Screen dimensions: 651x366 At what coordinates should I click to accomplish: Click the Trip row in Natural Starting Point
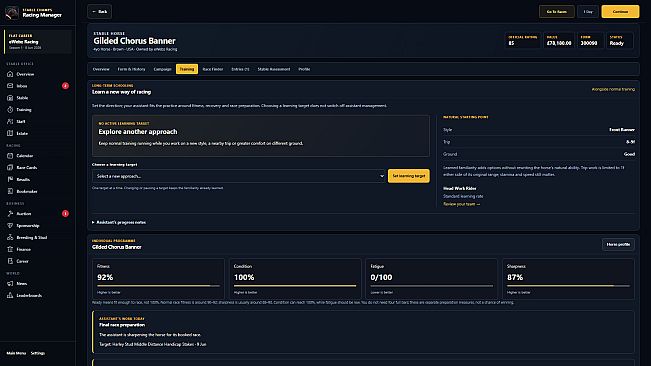pos(538,142)
